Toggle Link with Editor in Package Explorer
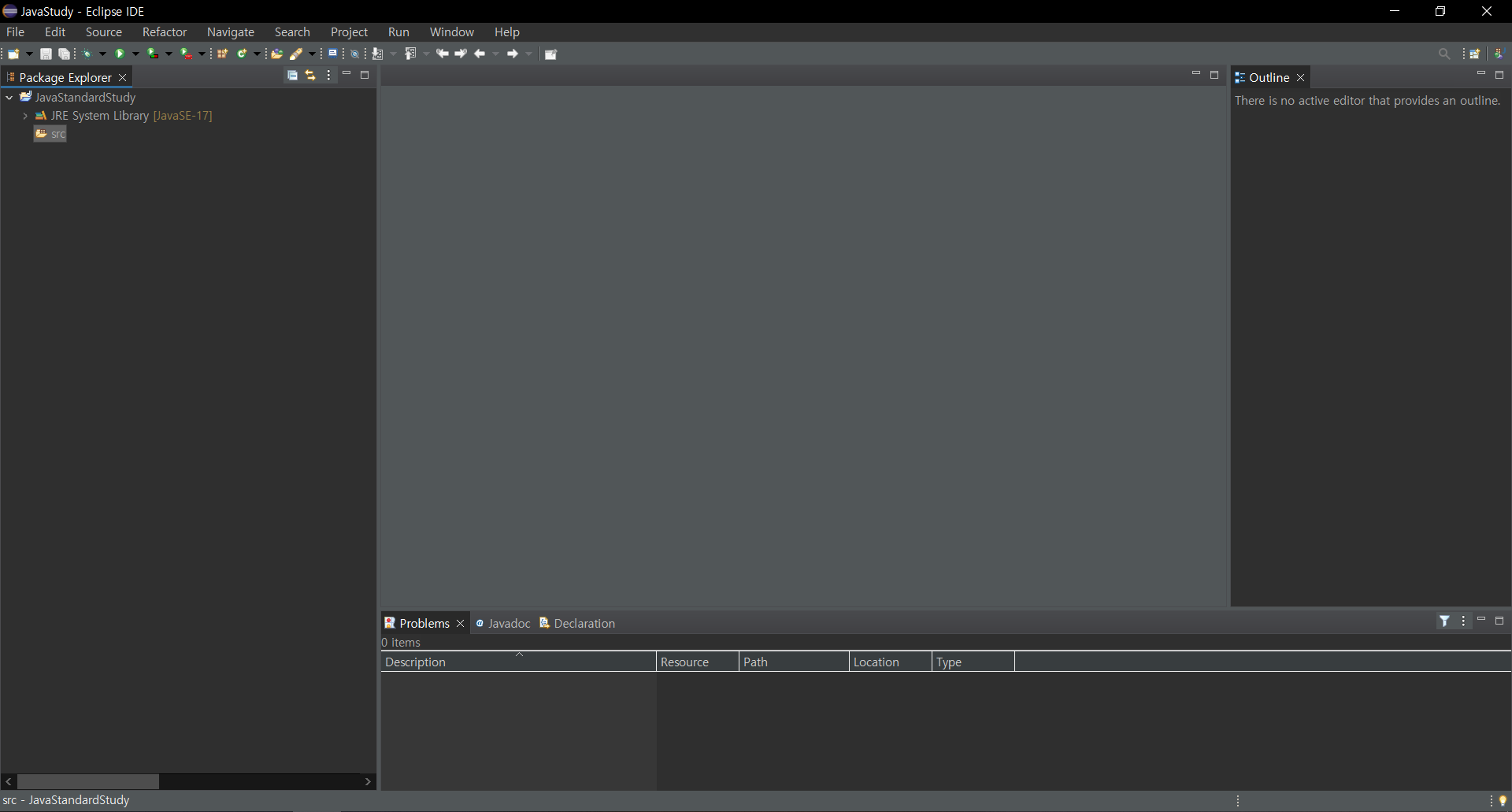1512x812 pixels. pos(310,76)
